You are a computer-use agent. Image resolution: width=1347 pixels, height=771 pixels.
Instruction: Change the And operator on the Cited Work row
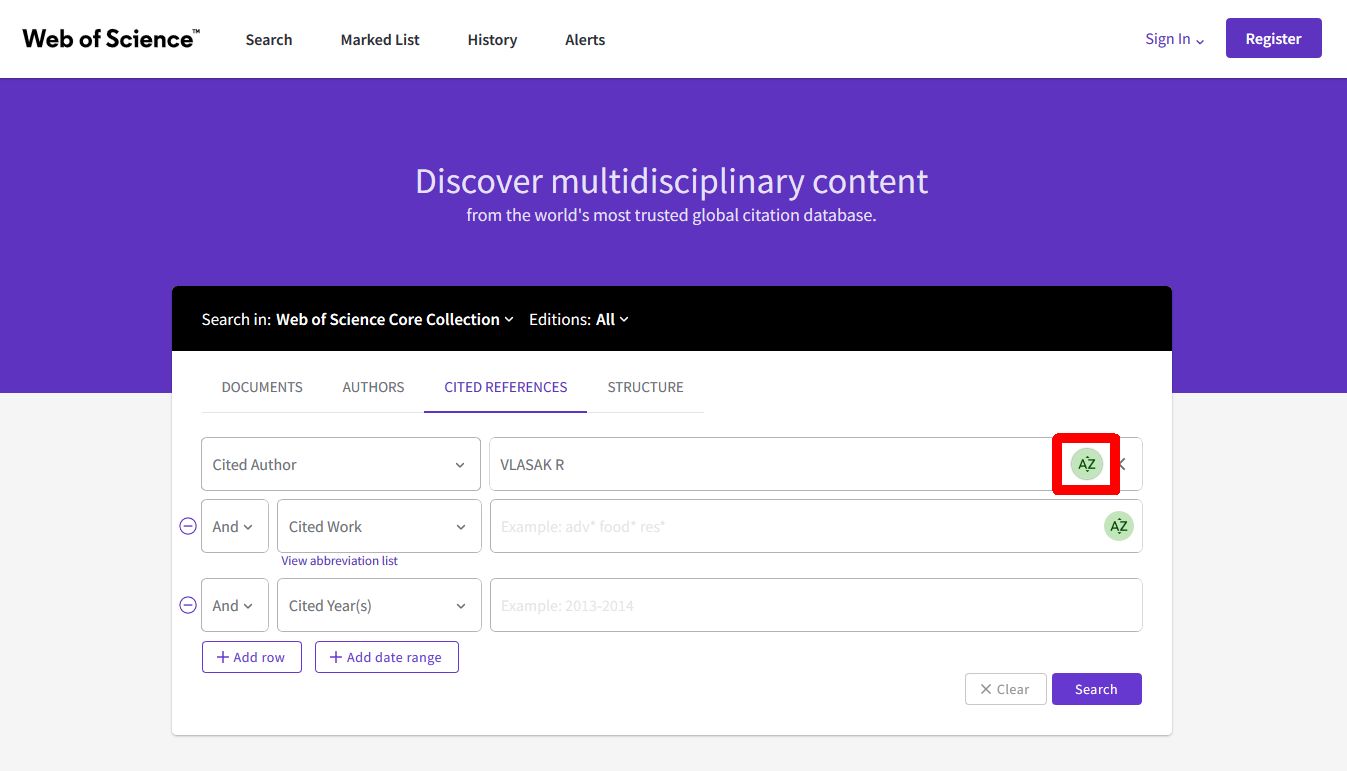point(235,526)
